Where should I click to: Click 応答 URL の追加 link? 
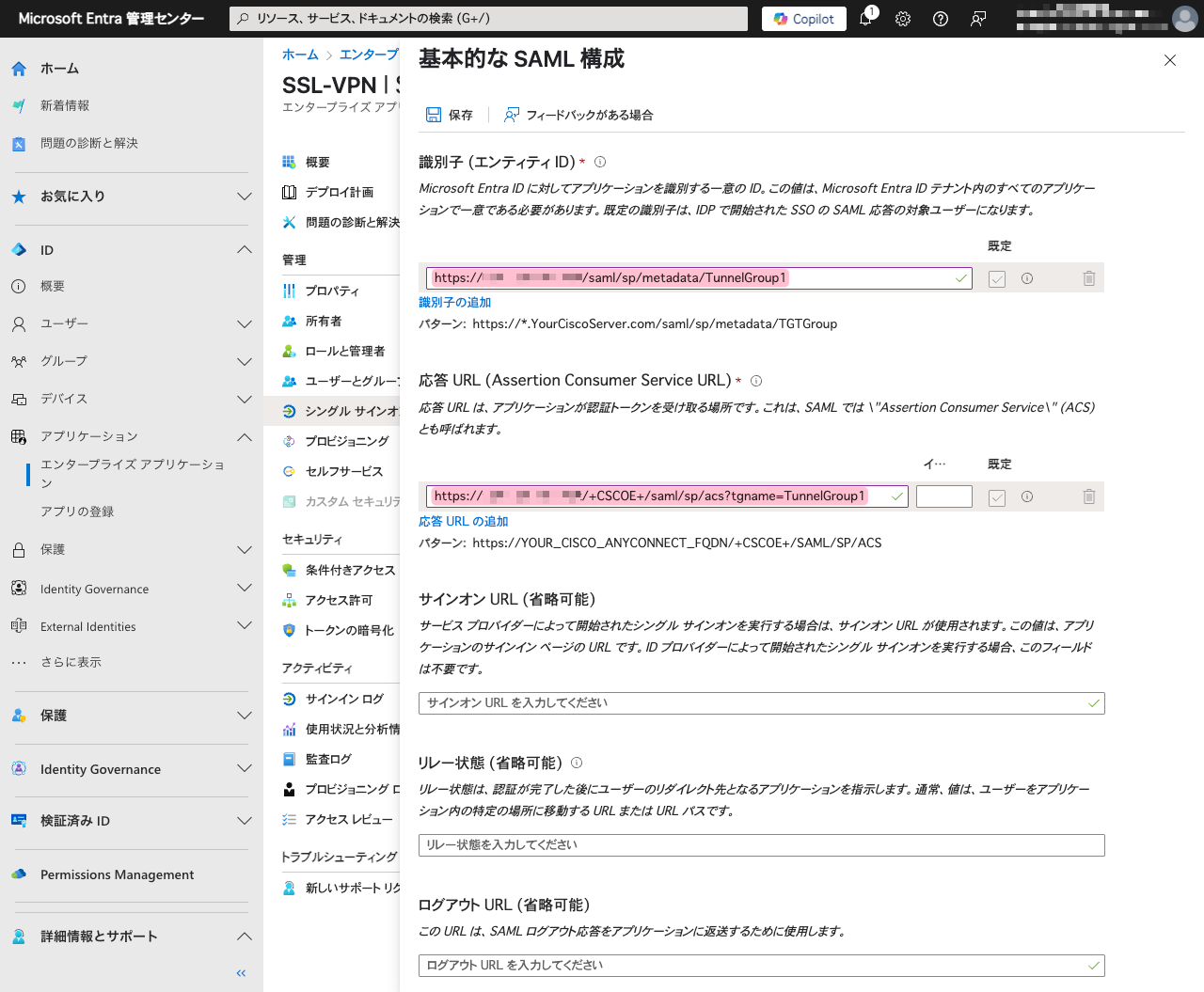463,521
